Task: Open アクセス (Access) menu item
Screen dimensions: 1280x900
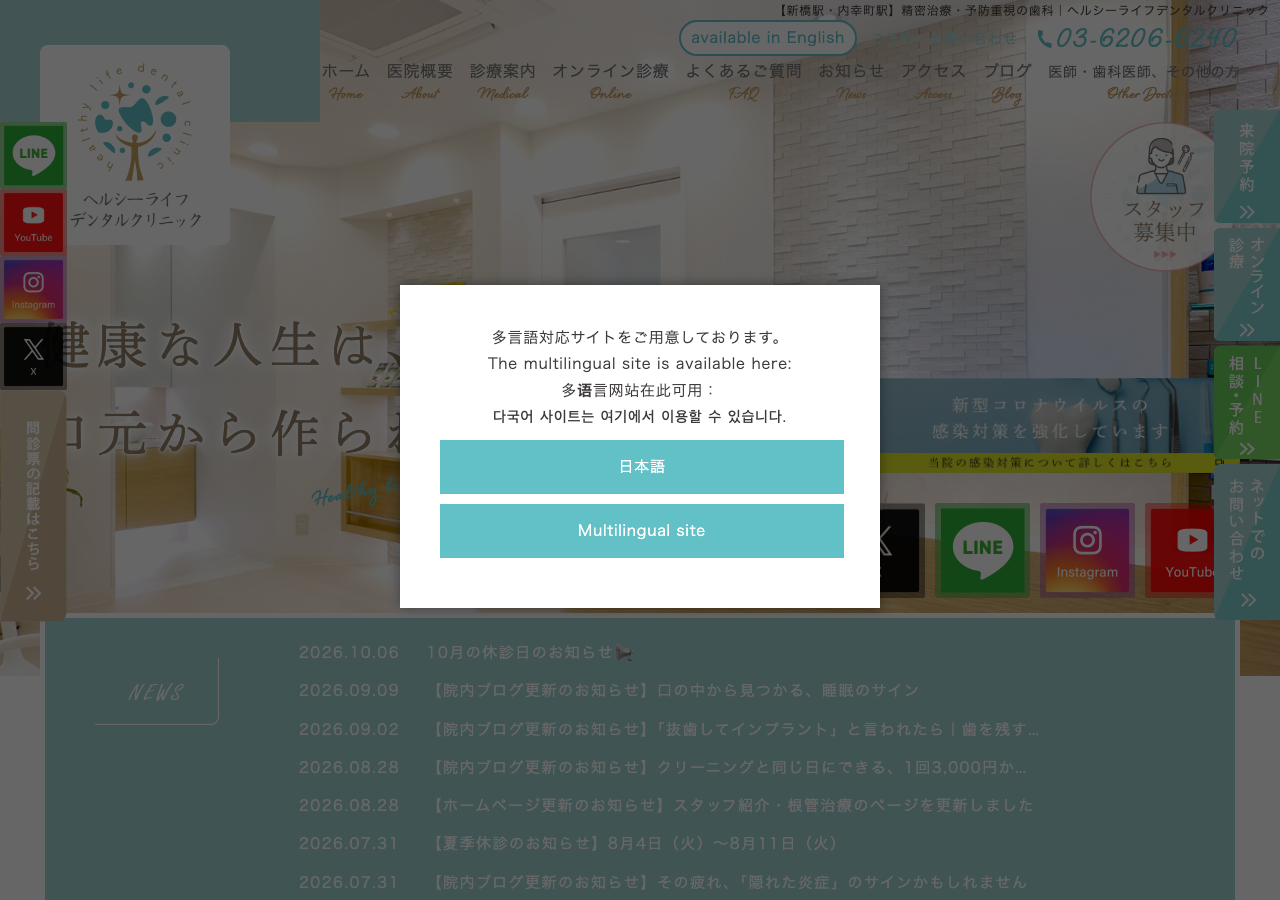Action: (x=934, y=81)
